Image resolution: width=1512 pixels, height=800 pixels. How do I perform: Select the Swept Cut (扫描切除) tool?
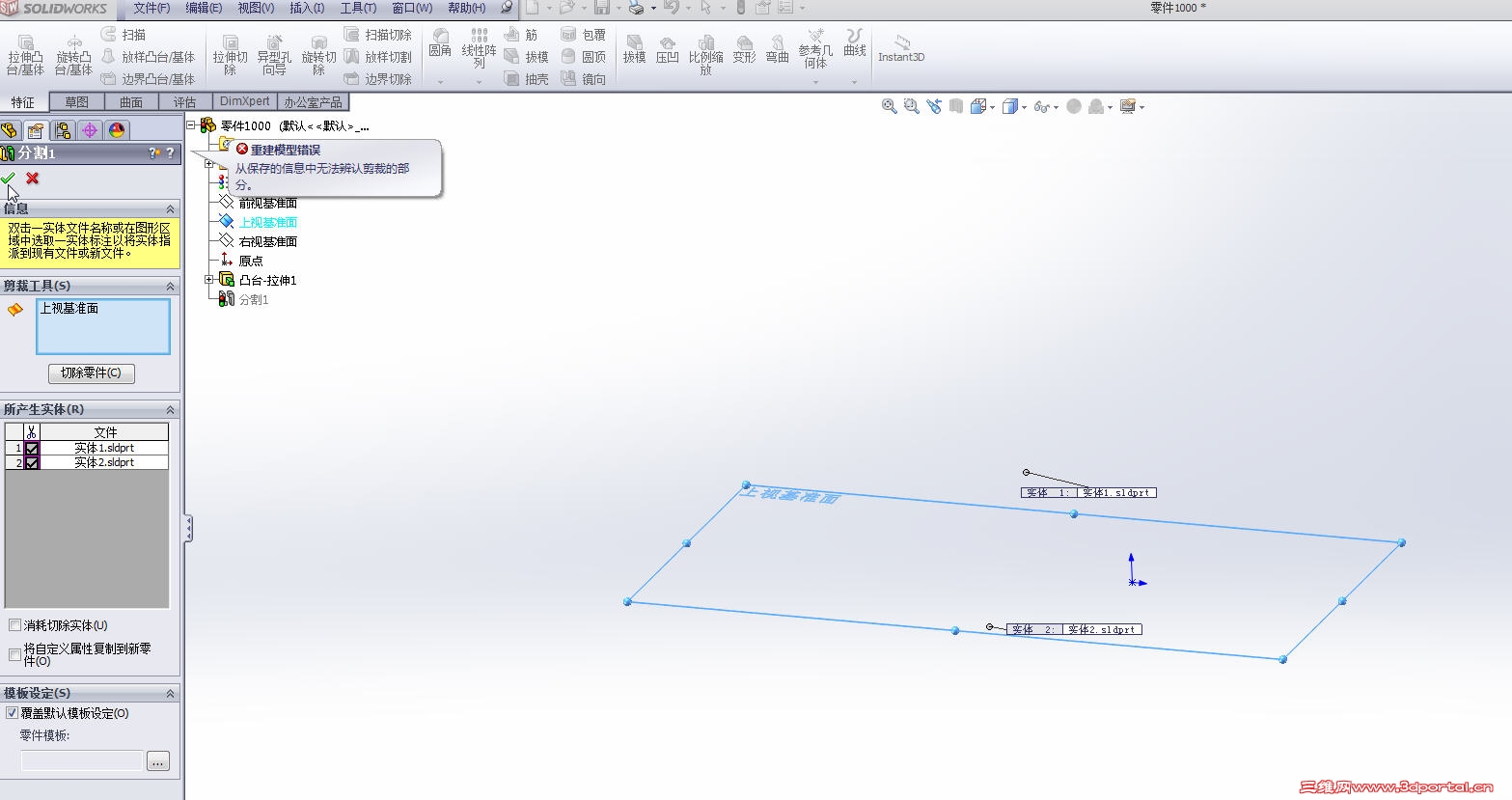[x=378, y=35]
